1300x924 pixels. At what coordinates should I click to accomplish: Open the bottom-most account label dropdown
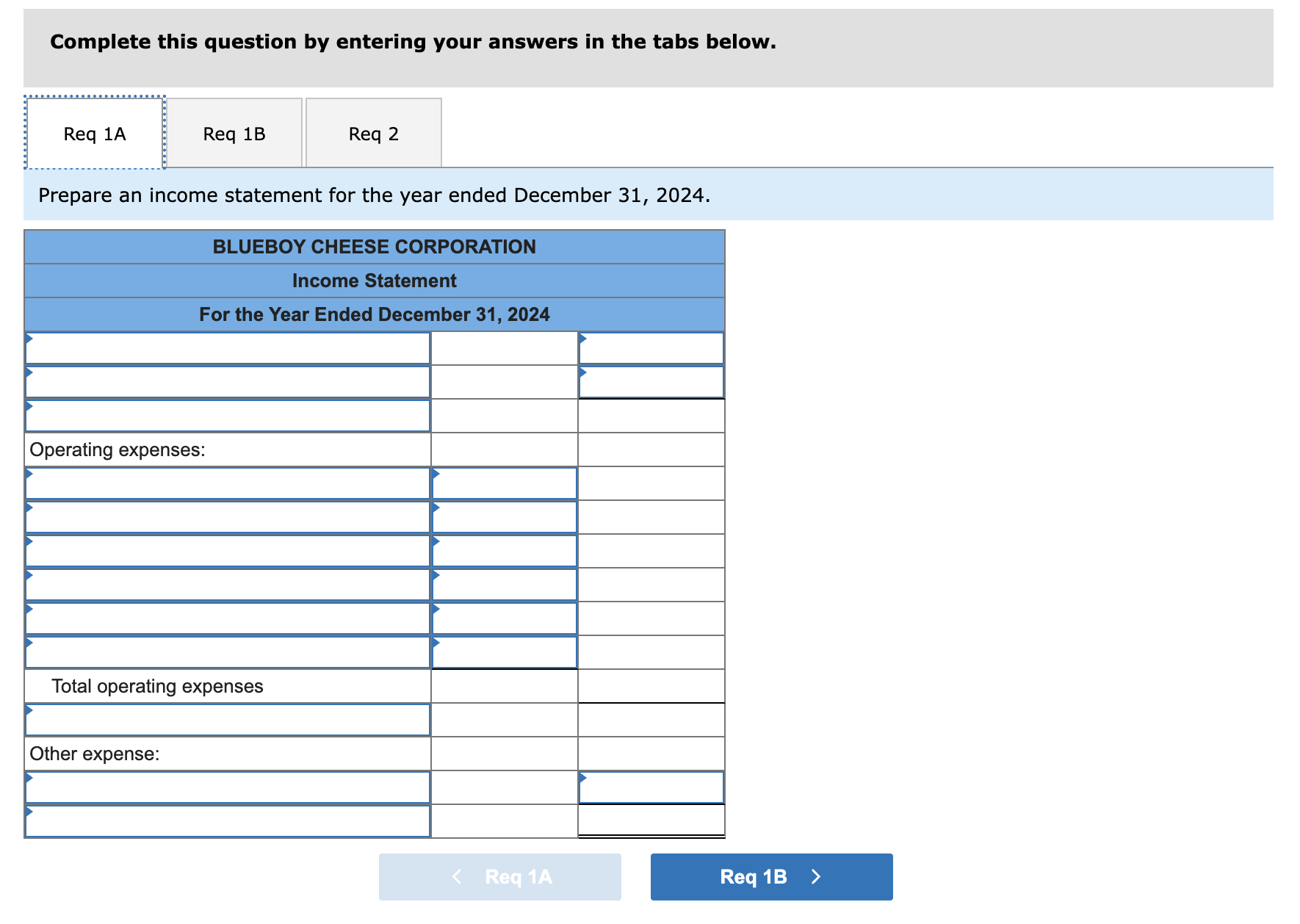pos(228,820)
